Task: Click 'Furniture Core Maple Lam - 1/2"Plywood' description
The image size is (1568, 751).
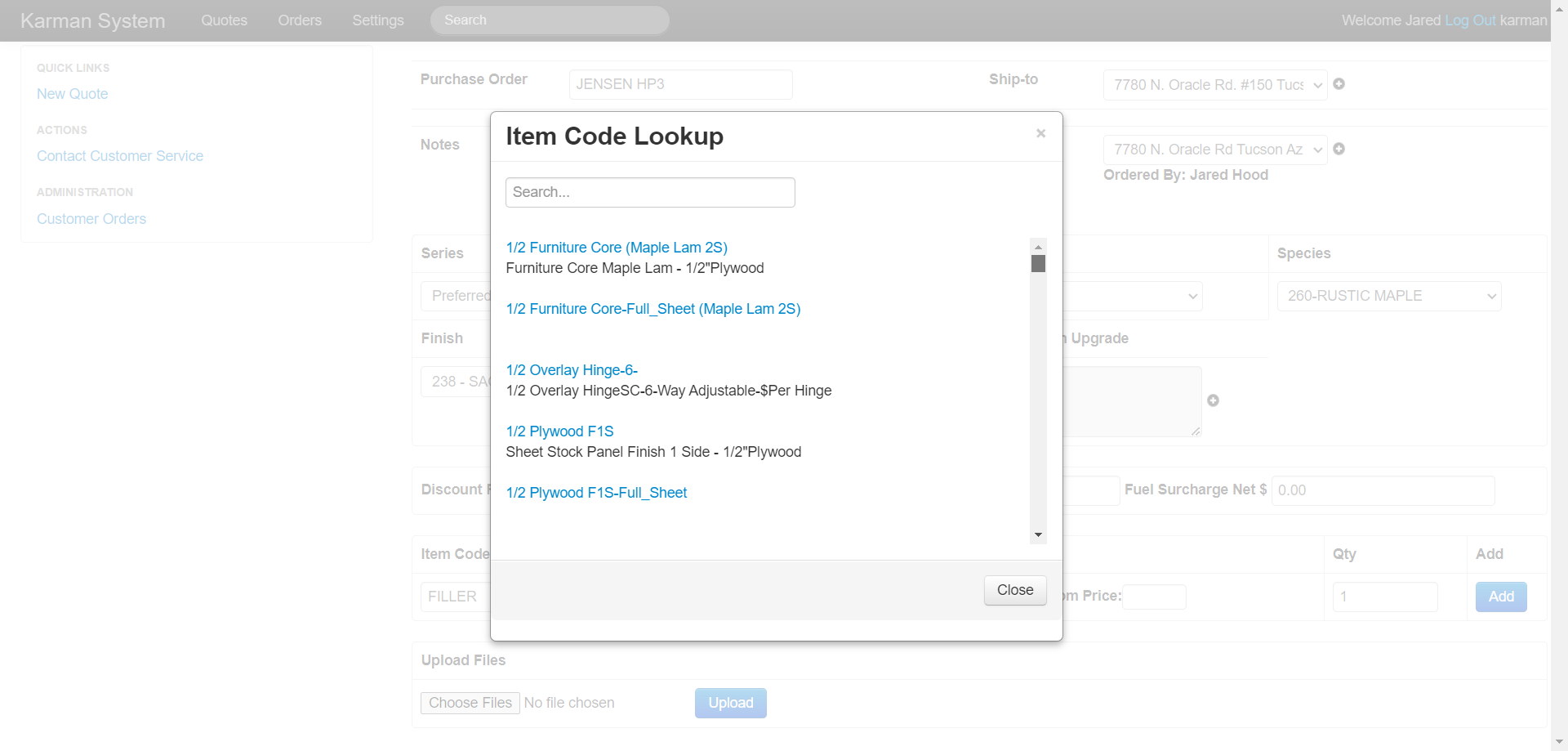Action: pos(635,268)
